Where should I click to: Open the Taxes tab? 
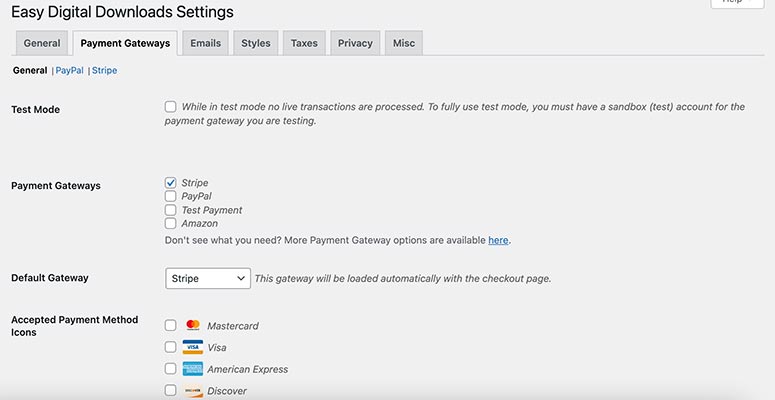tap(304, 43)
